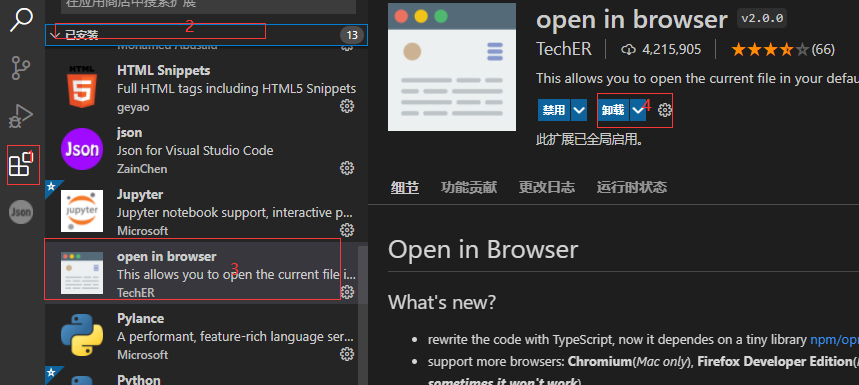
Task: Switch to the 功能贡献 tab
Action: point(469,188)
